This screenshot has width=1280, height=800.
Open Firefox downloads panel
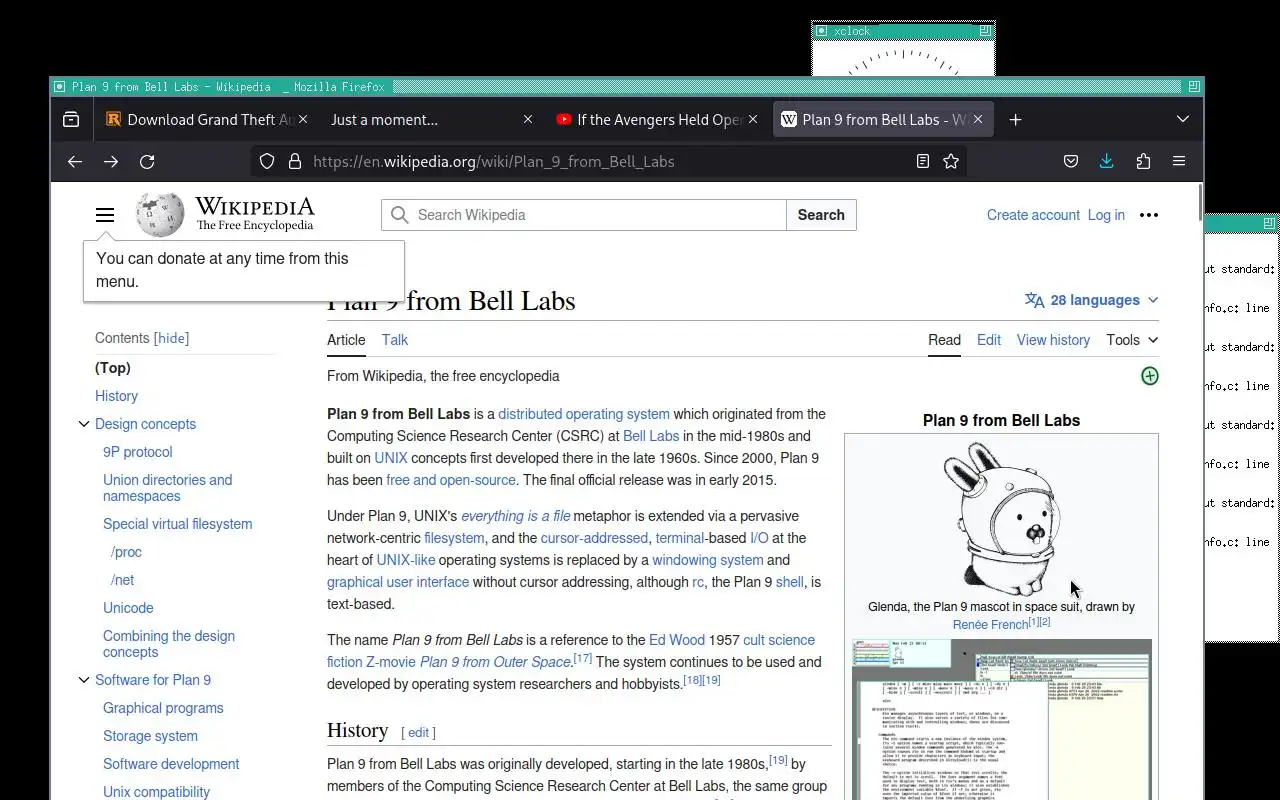point(1107,161)
